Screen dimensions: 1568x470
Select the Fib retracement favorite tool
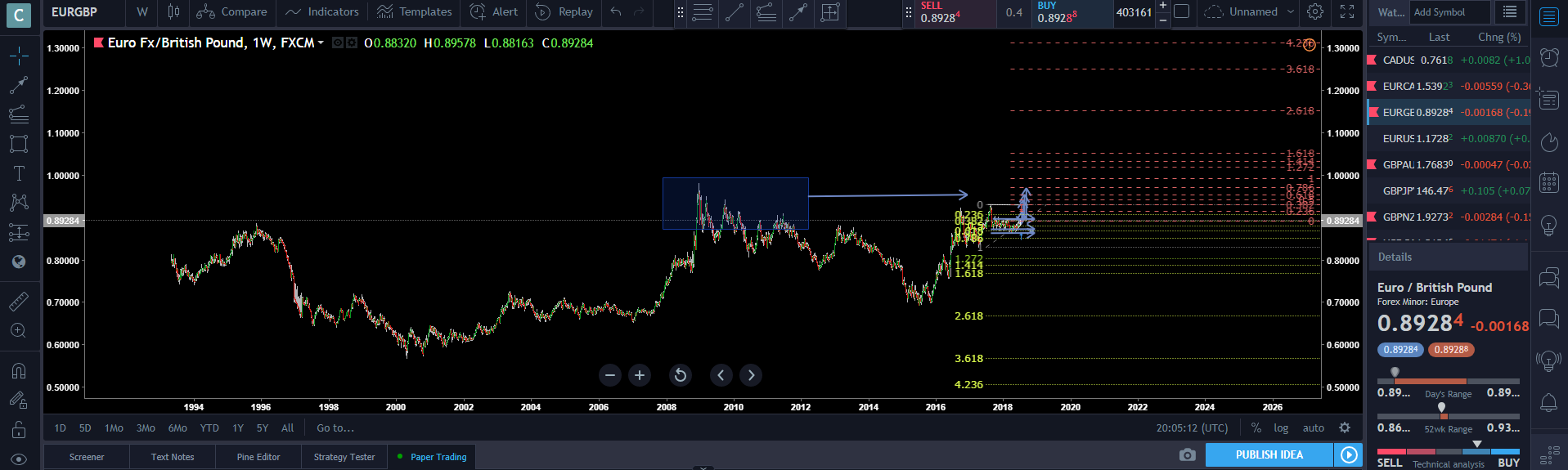click(766, 11)
